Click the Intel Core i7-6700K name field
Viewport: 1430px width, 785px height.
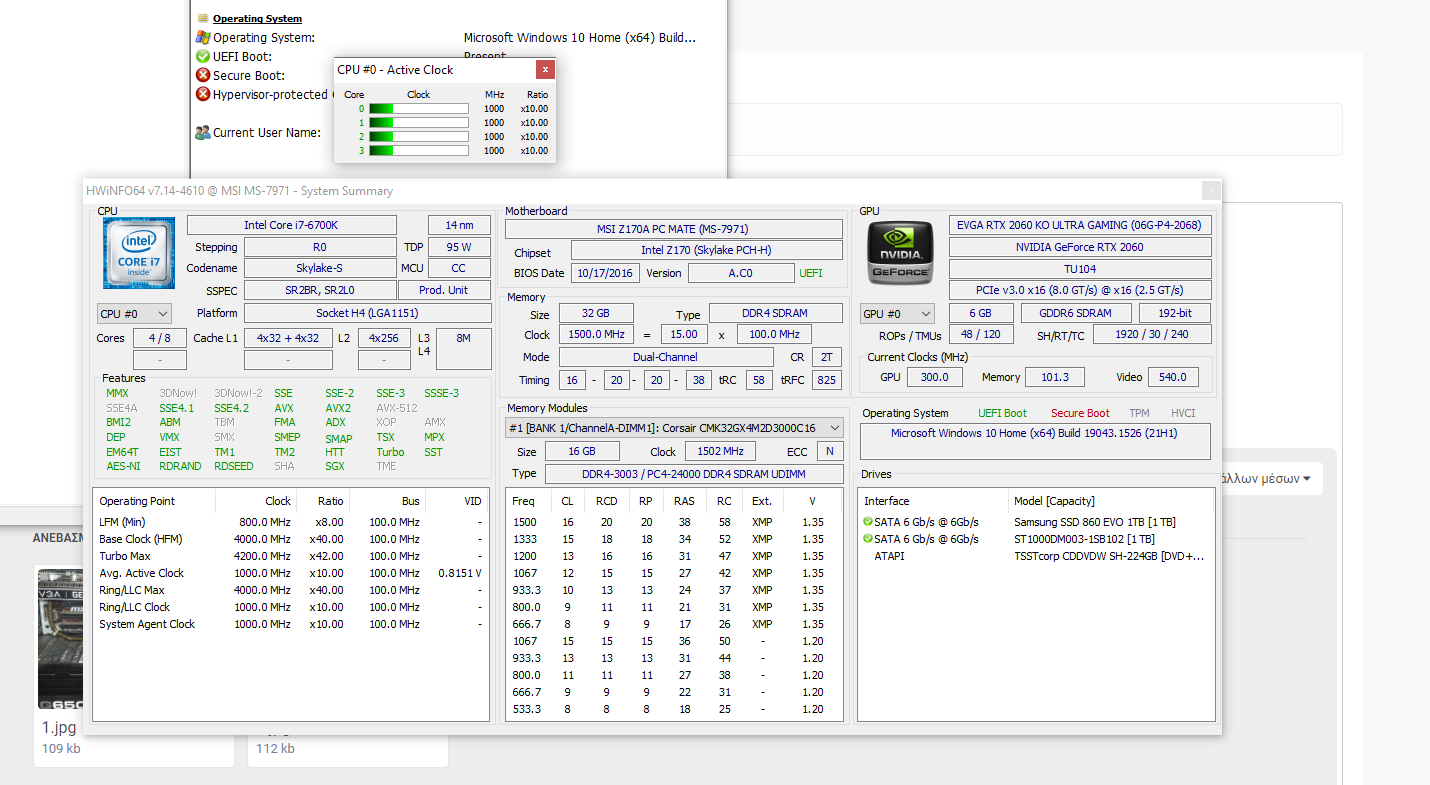click(292, 225)
